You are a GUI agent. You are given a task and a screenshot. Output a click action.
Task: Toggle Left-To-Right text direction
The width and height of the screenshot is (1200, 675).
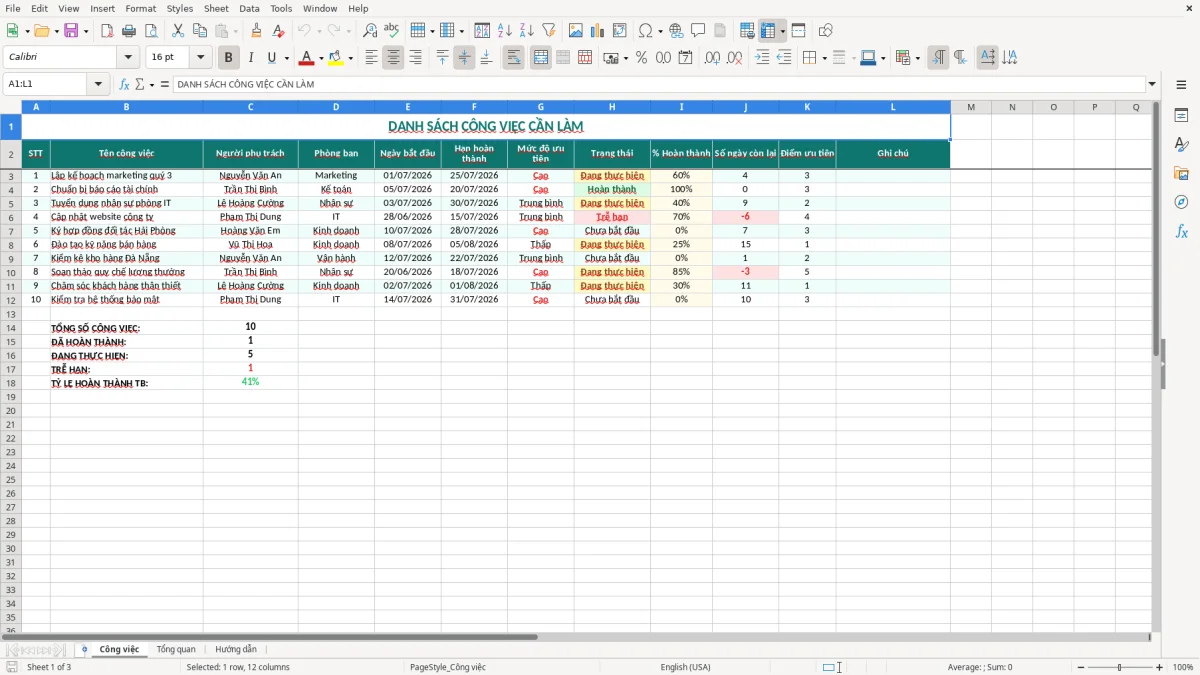coord(938,58)
